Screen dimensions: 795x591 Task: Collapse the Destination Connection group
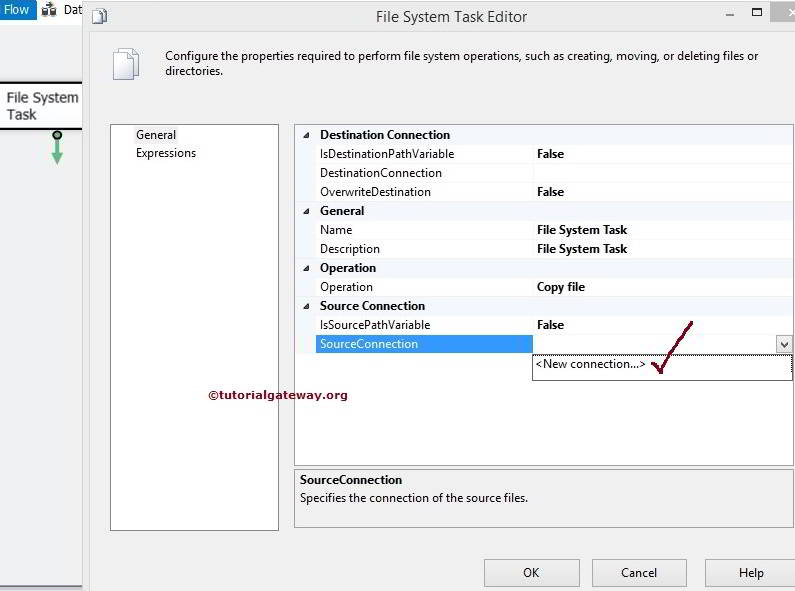tap(306, 135)
